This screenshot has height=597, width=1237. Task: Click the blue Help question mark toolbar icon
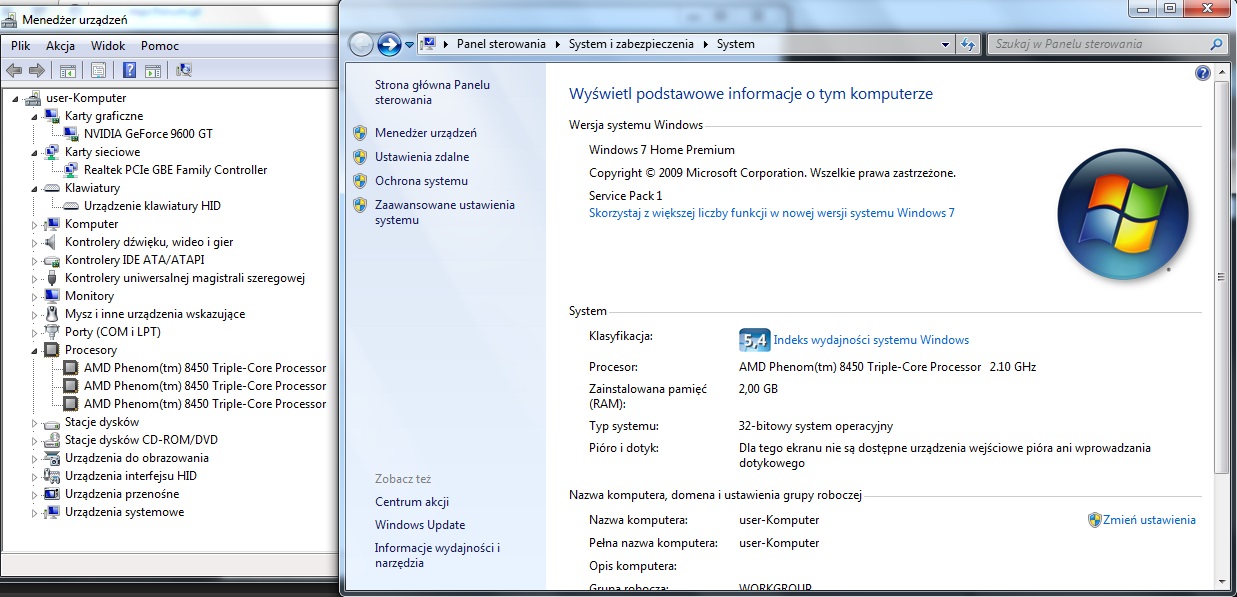(129, 70)
